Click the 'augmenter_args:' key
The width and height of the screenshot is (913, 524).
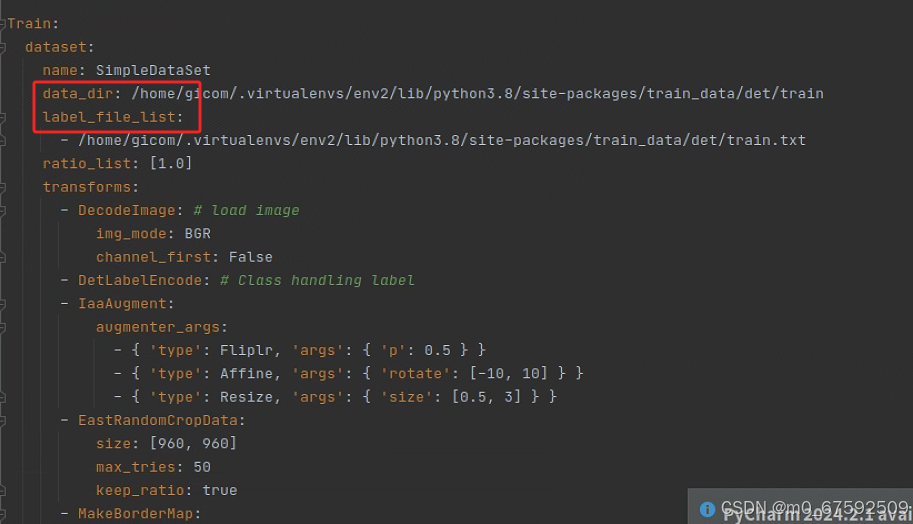(x=162, y=327)
